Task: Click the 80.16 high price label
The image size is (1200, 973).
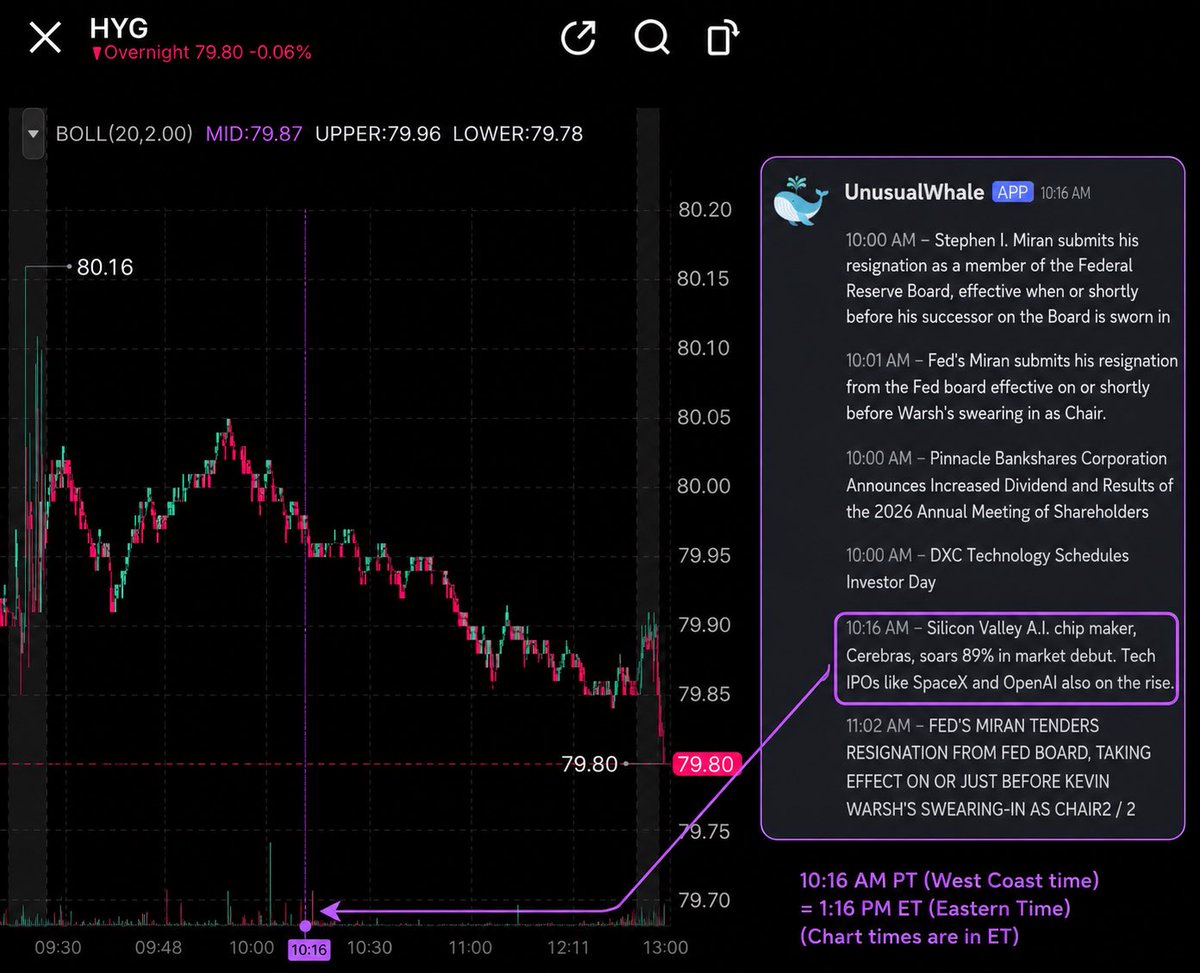Action: point(104,267)
